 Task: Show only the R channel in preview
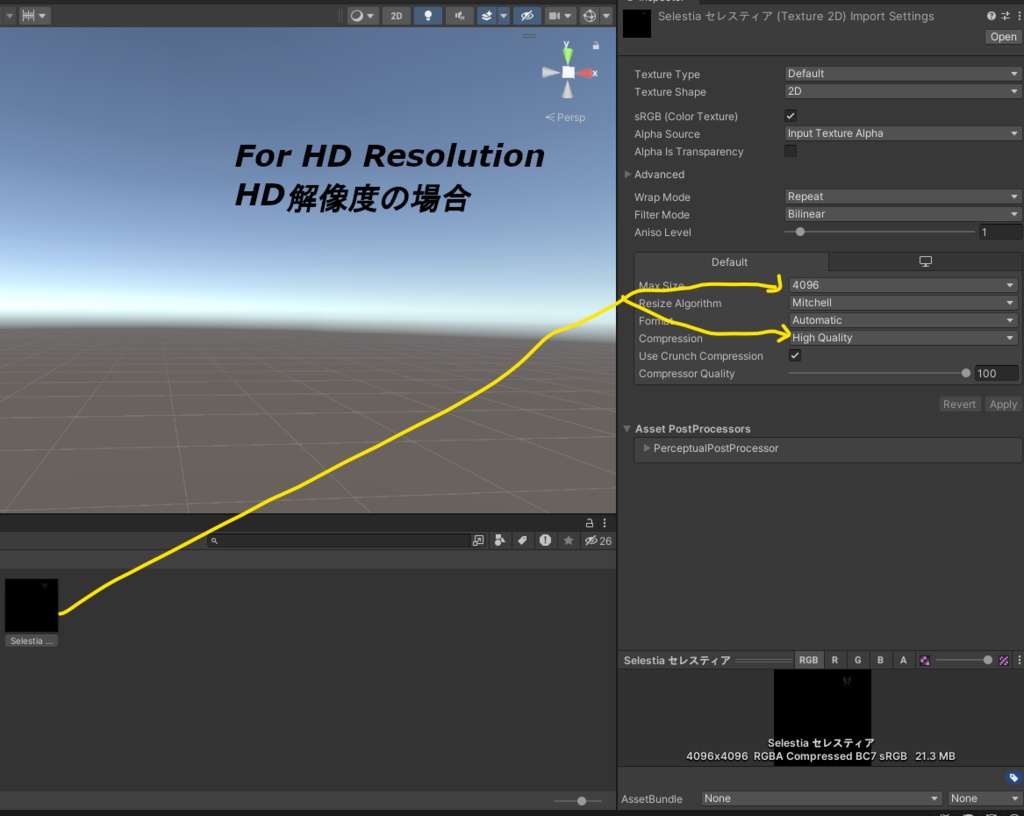click(x=835, y=660)
